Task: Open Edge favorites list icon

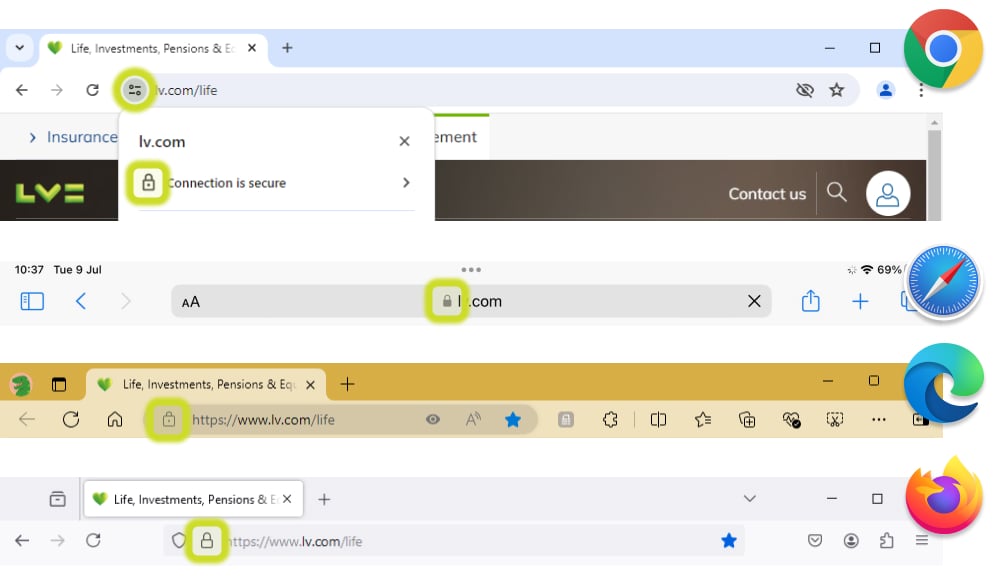Action: coord(702,419)
